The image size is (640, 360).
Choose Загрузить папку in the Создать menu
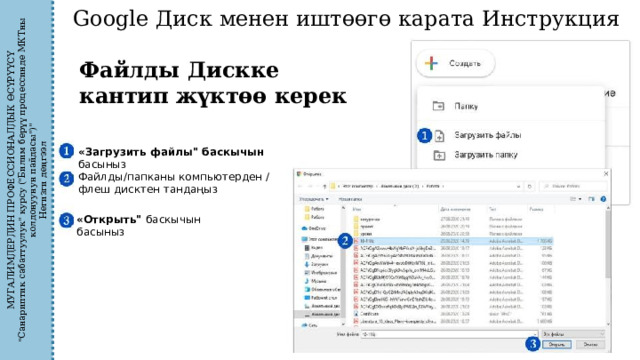486,155
